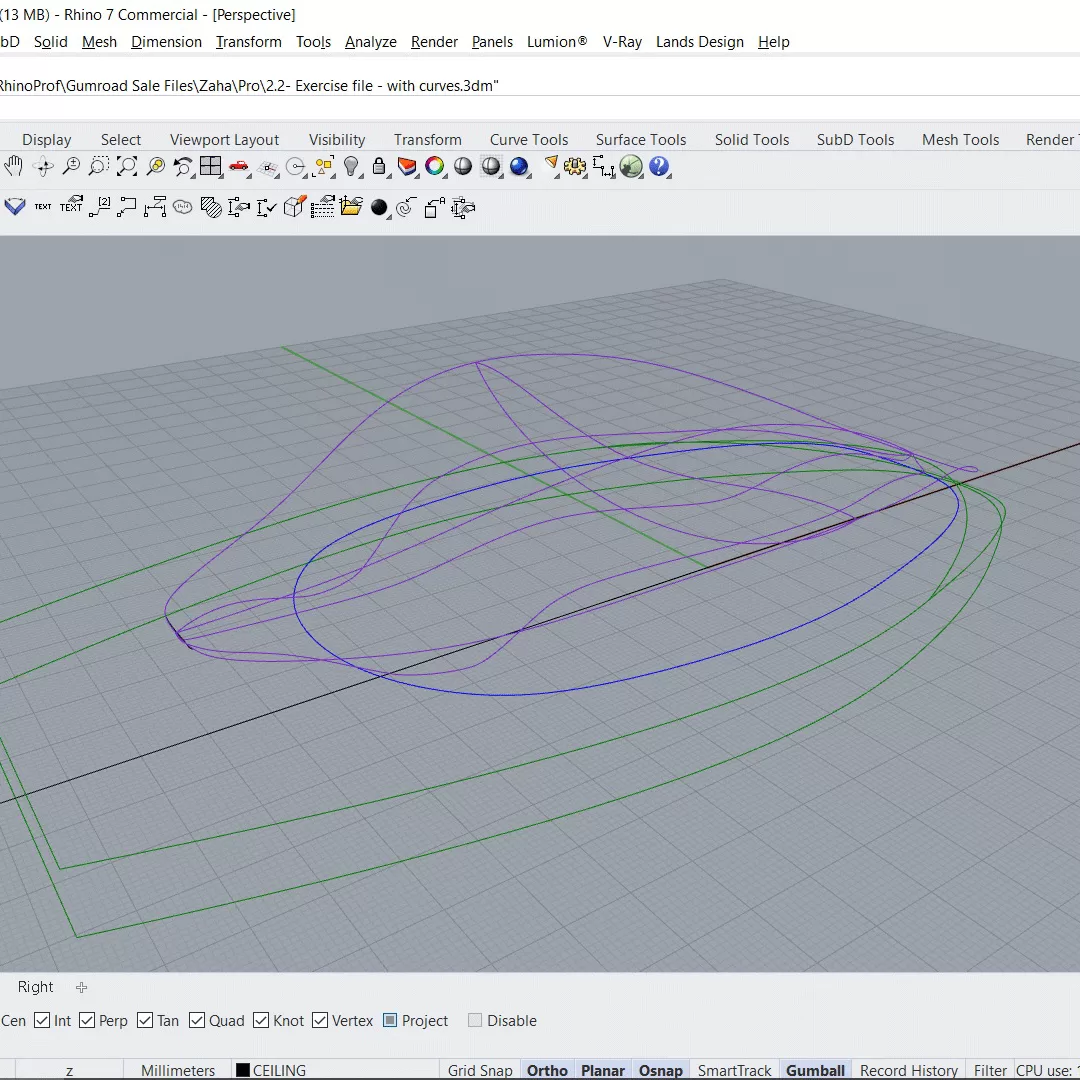Click the light bulb hide objects icon
The image size is (1080, 1080).
tap(351, 166)
